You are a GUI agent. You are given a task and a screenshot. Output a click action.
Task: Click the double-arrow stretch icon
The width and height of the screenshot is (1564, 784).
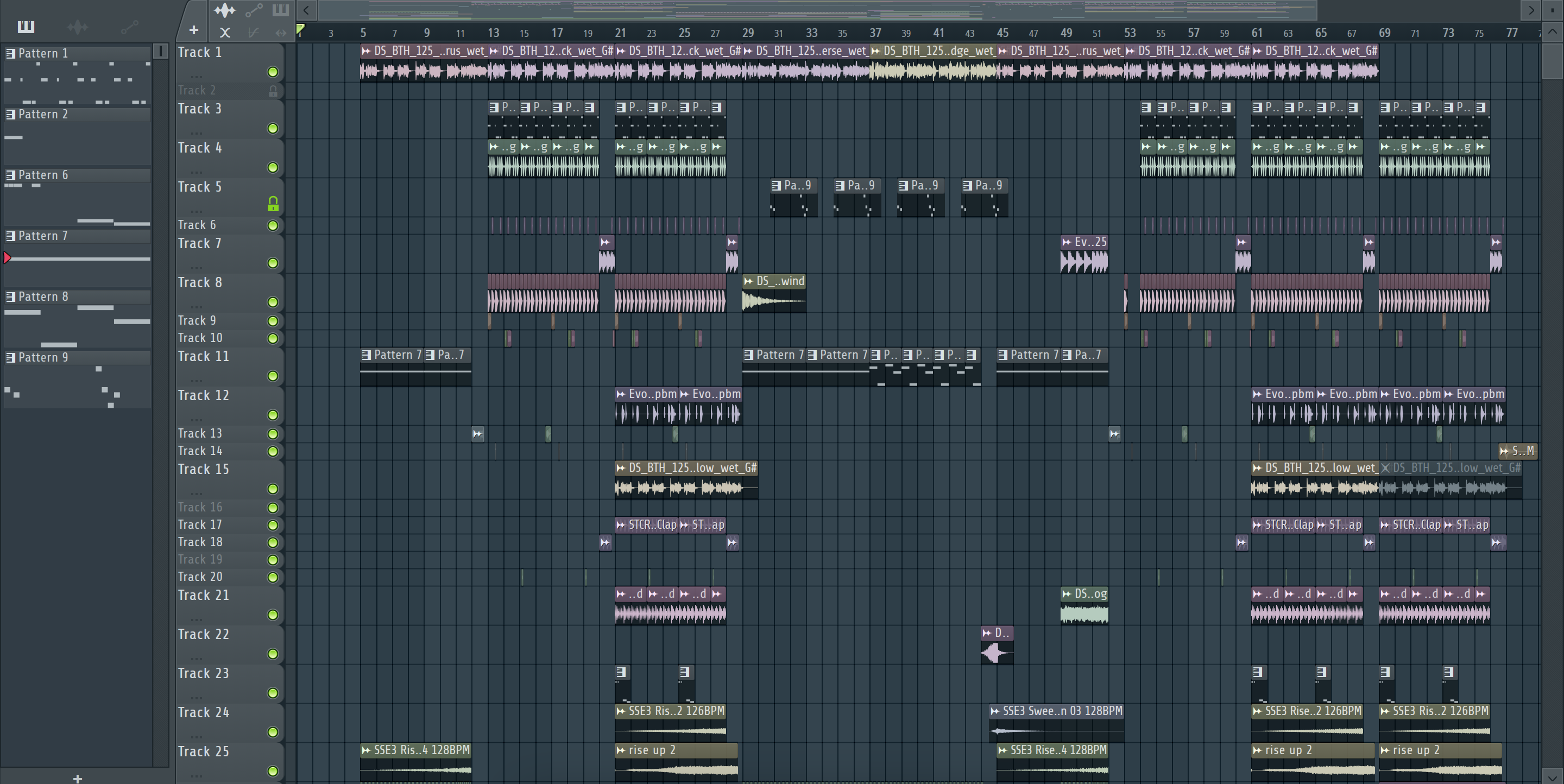[281, 33]
